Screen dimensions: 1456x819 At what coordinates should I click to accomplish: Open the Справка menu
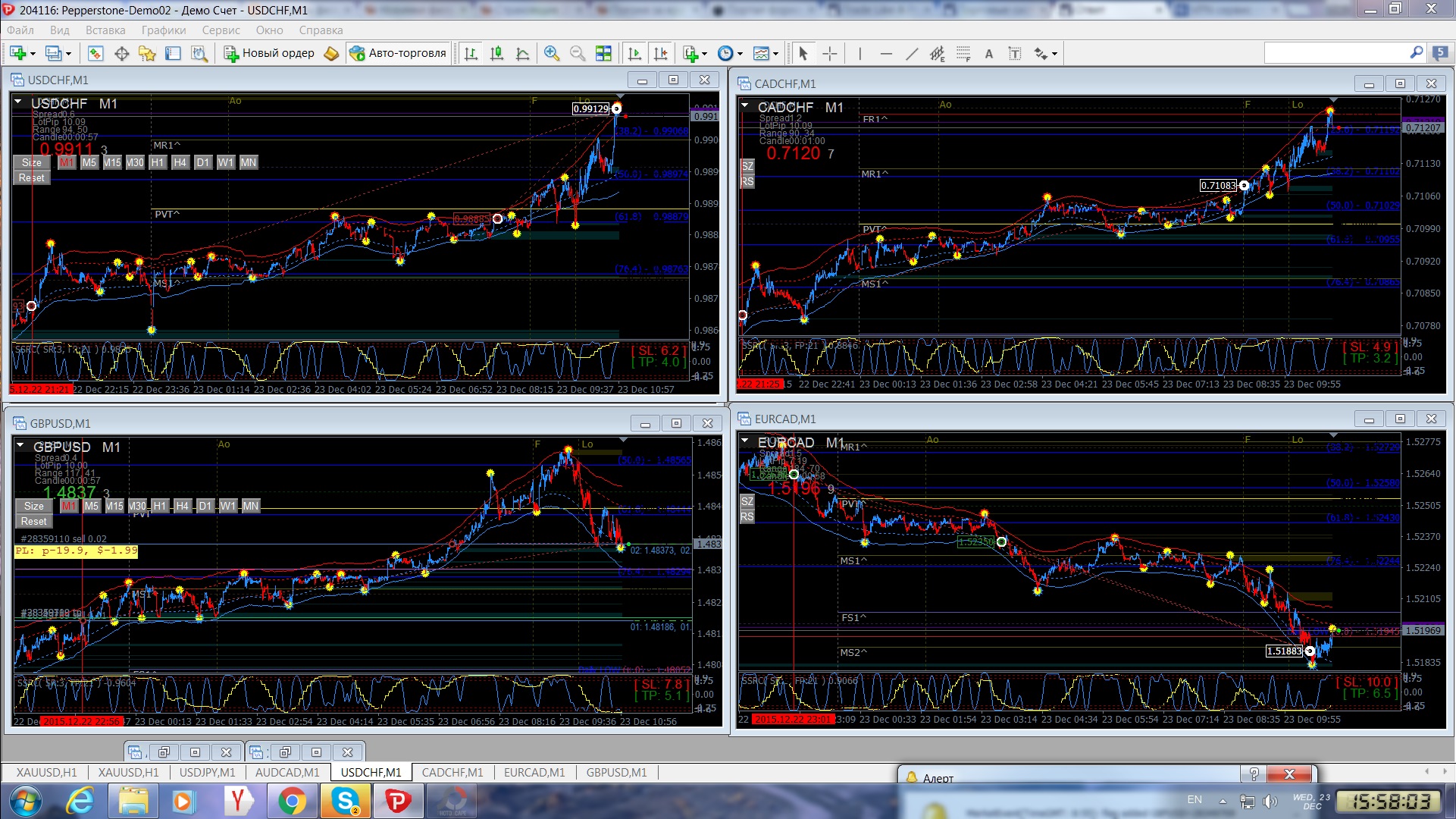[x=321, y=30]
